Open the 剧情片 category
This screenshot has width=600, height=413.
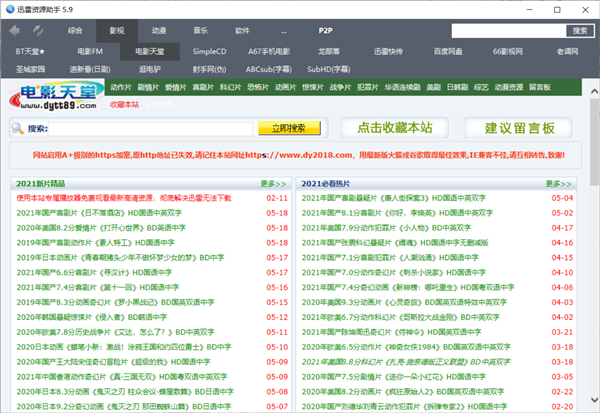click(x=148, y=87)
